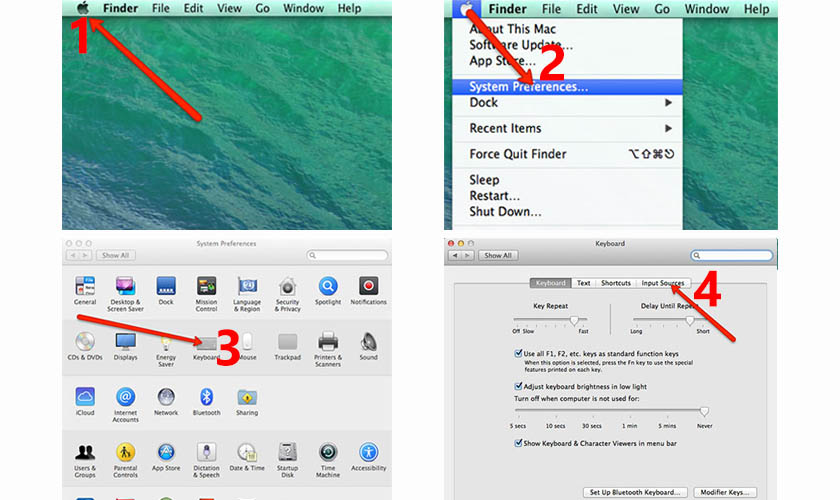This screenshot has width=840, height=500.
Task: Click the Key Repeat slider
Action: [x=550, y=320]
